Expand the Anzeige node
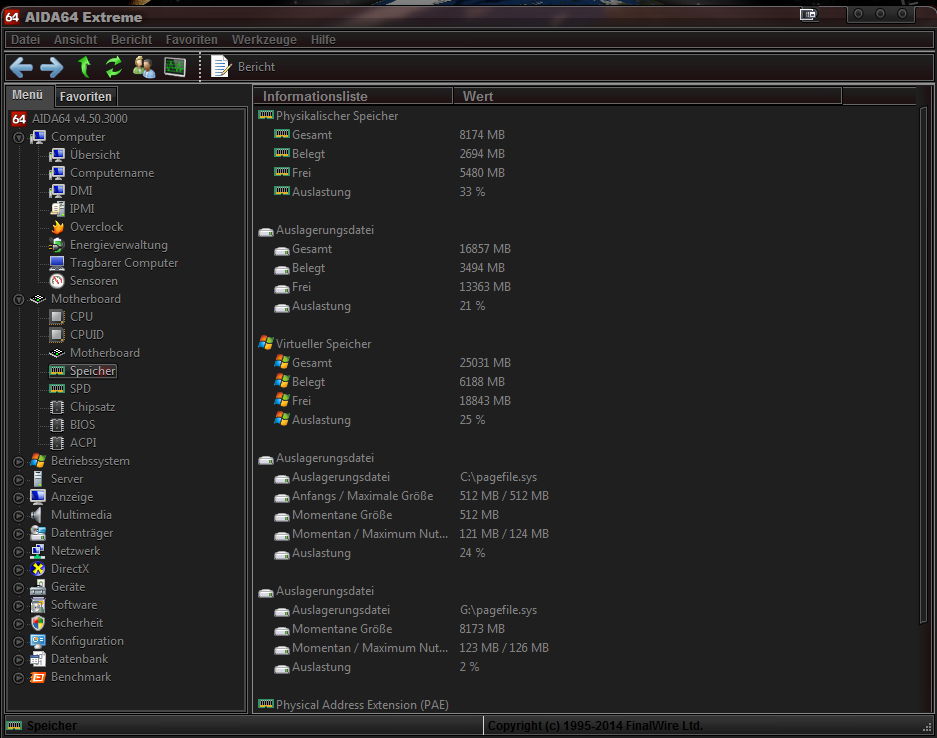This screenshot has height=738, width=937. [x=19, y=497]
